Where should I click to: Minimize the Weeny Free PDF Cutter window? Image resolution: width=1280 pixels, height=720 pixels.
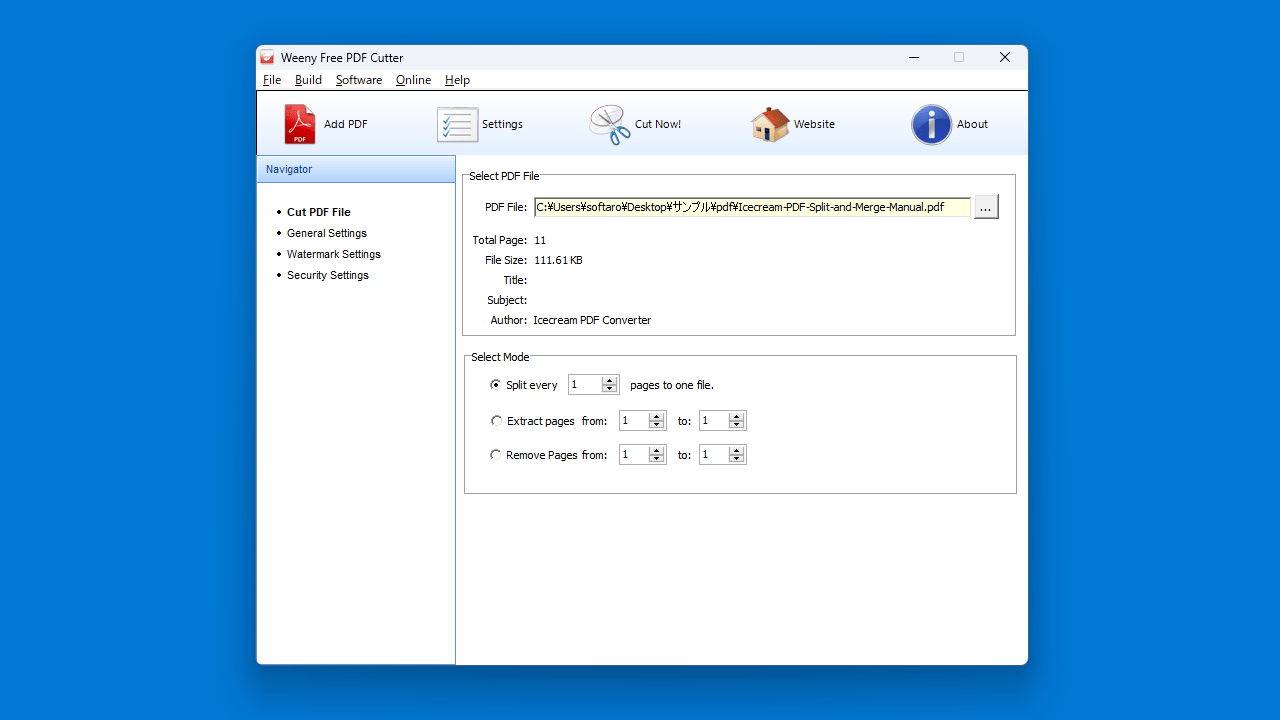(914, 58)
